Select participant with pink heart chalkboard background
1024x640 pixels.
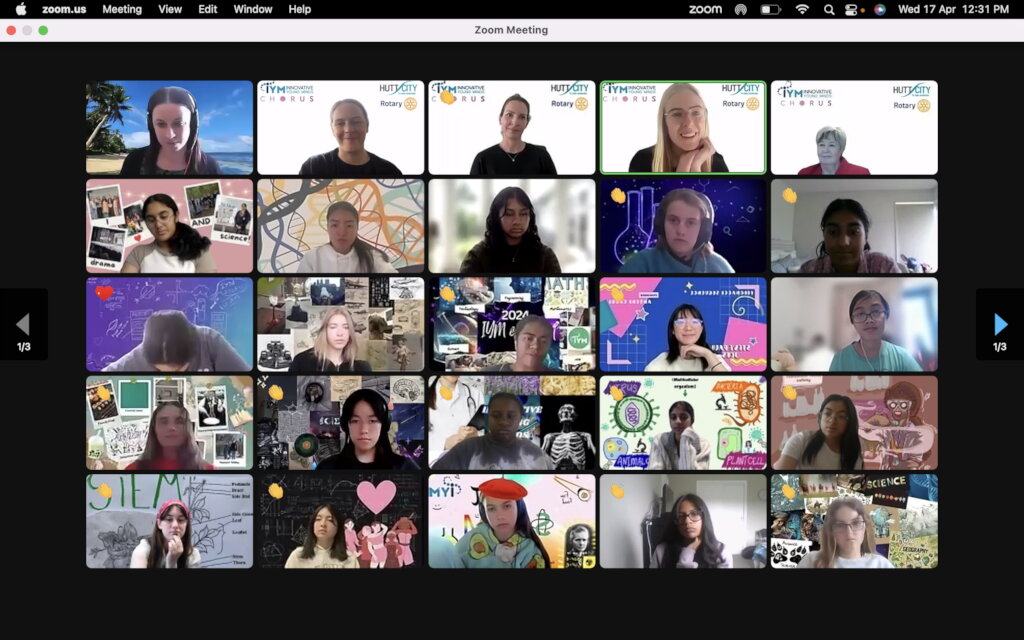tap(340, 521)
